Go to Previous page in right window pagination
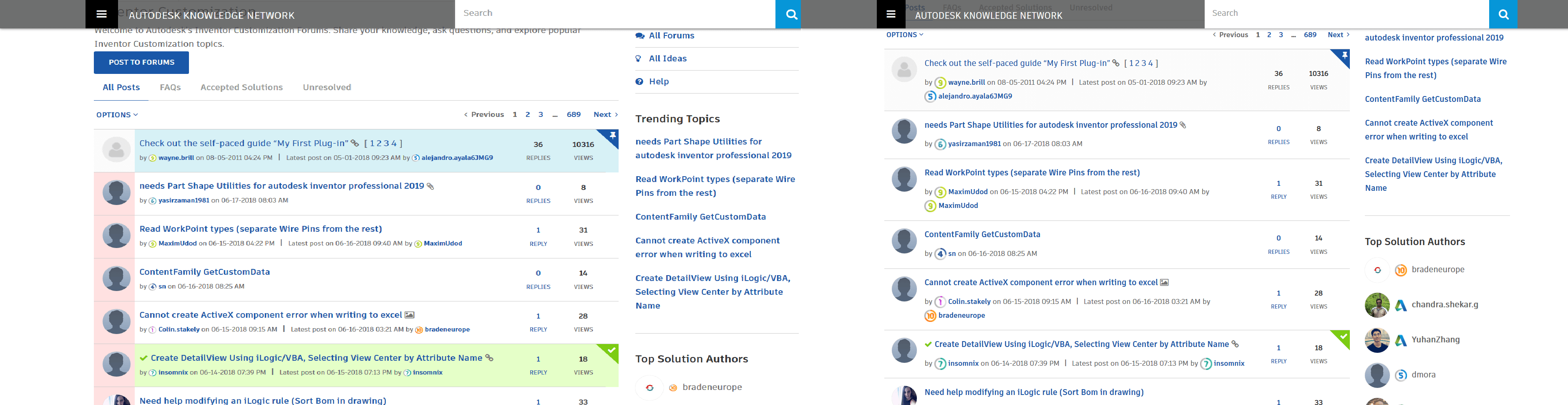 1230,35
